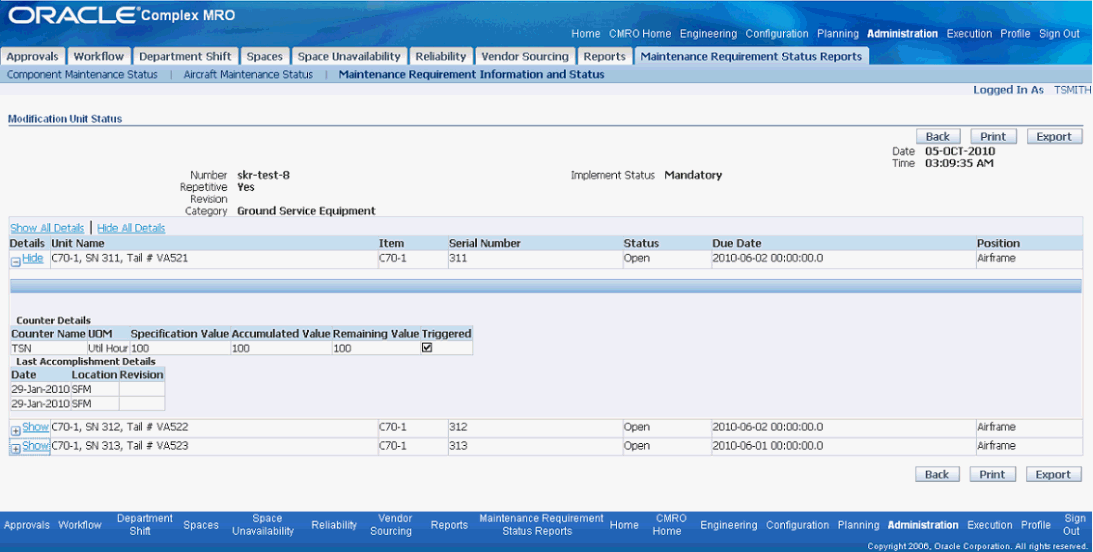Click the bottom Print button
Screen dimensions: 1093x552
993,475
